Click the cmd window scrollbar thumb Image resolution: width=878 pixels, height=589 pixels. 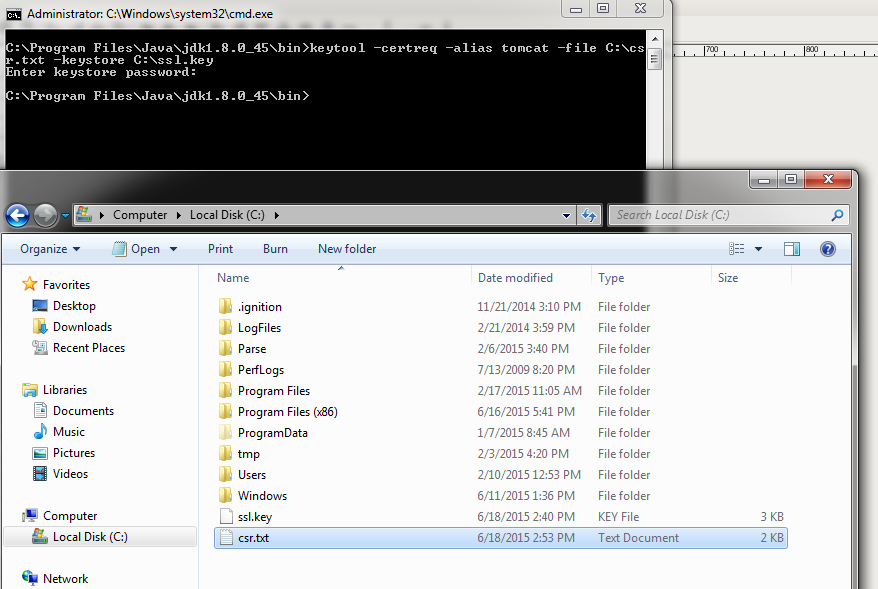point(655,59)
